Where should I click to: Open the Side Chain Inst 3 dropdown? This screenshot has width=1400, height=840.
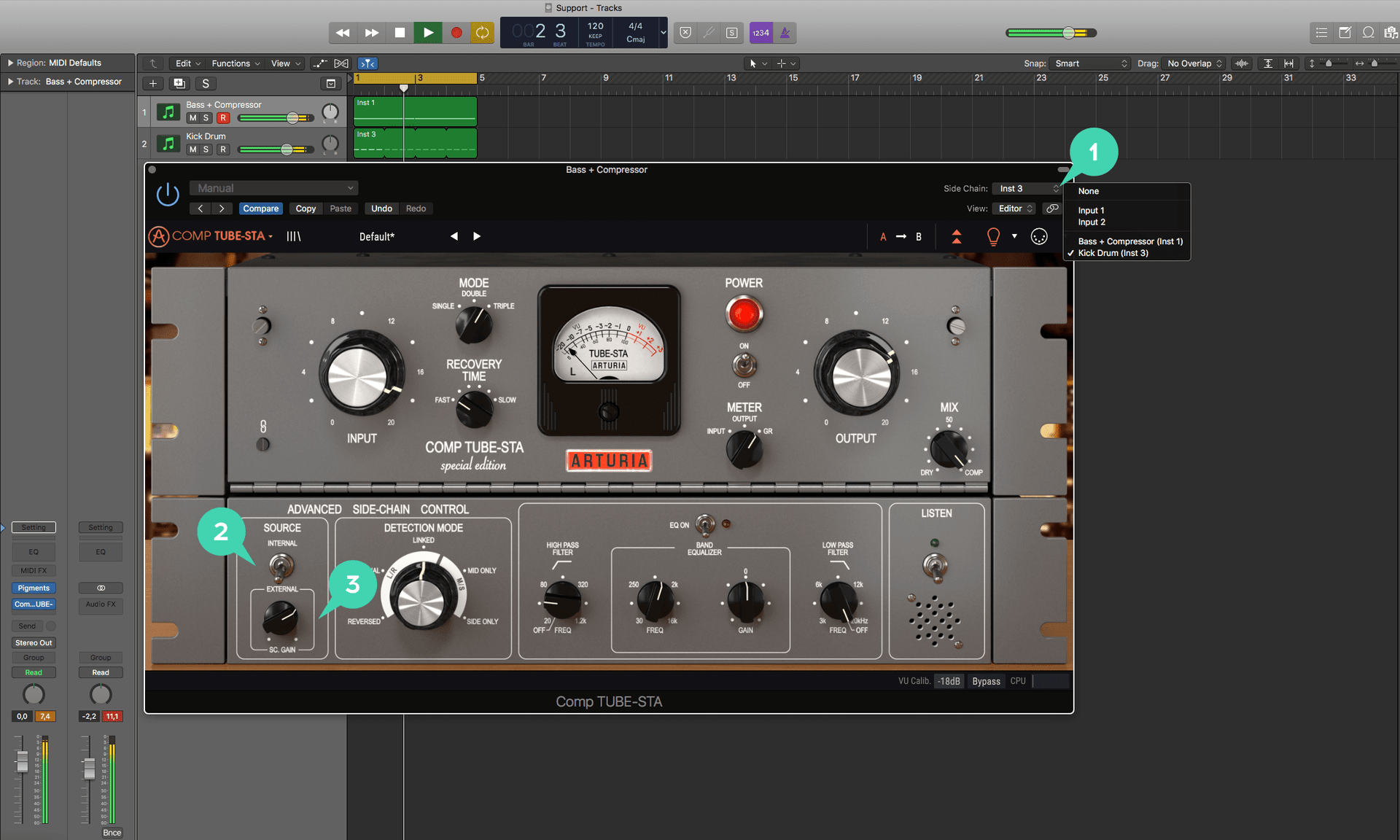click(x=1027, y=189)
